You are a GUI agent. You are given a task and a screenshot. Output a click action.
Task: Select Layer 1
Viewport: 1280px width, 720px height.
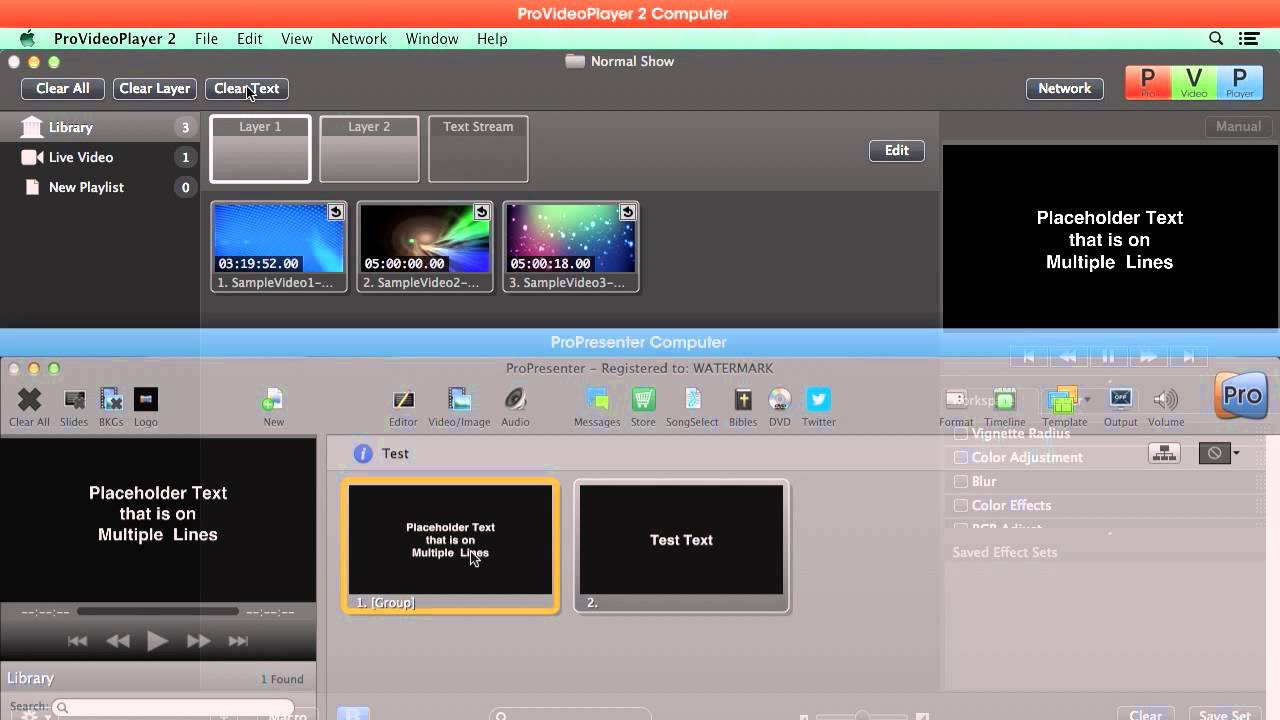point(260,149)
